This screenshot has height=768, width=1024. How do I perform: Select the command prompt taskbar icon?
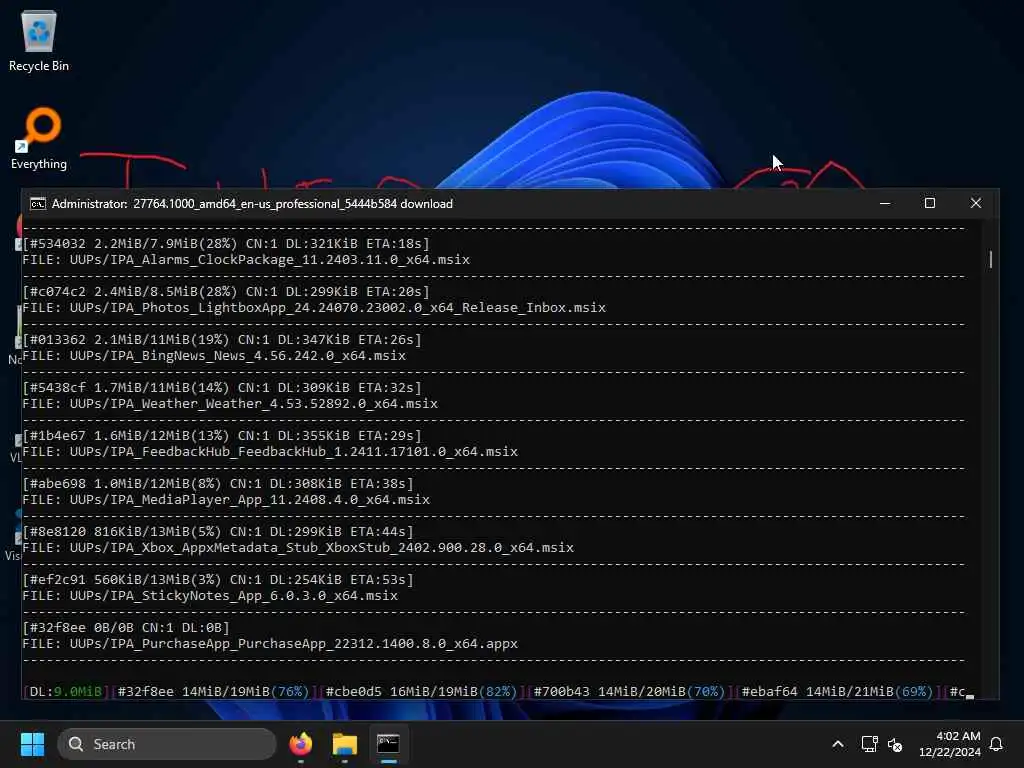click(x=388, y=744)
